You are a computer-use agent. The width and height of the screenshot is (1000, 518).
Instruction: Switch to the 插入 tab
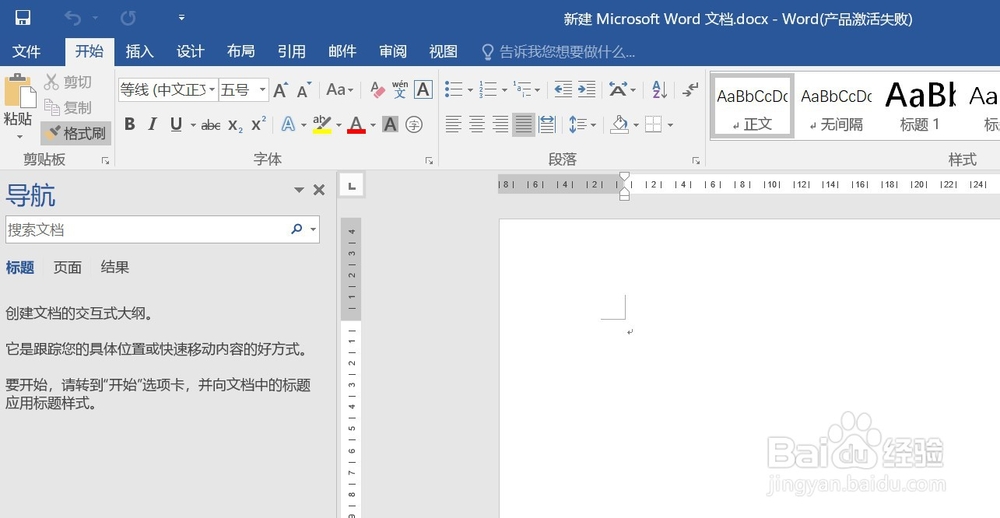tap(140, 52)
